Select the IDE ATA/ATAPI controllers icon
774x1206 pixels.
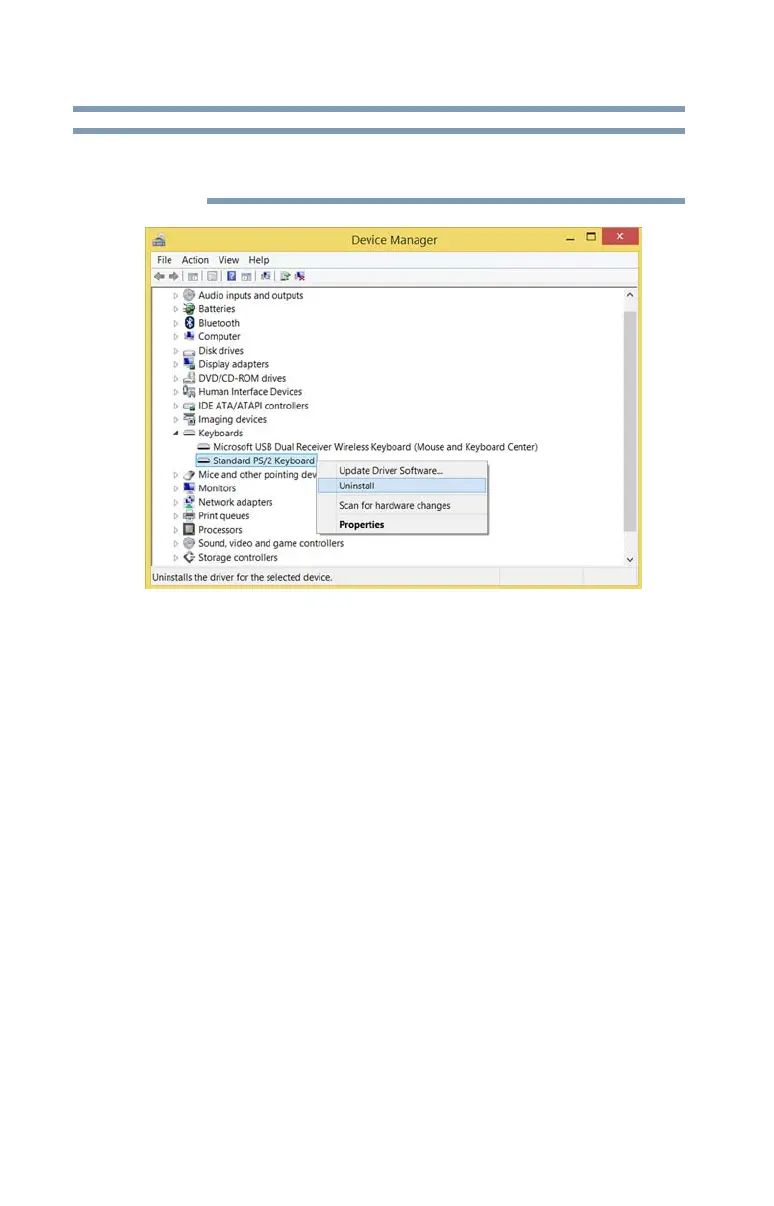pyautogui.click(x=189, y=406)
